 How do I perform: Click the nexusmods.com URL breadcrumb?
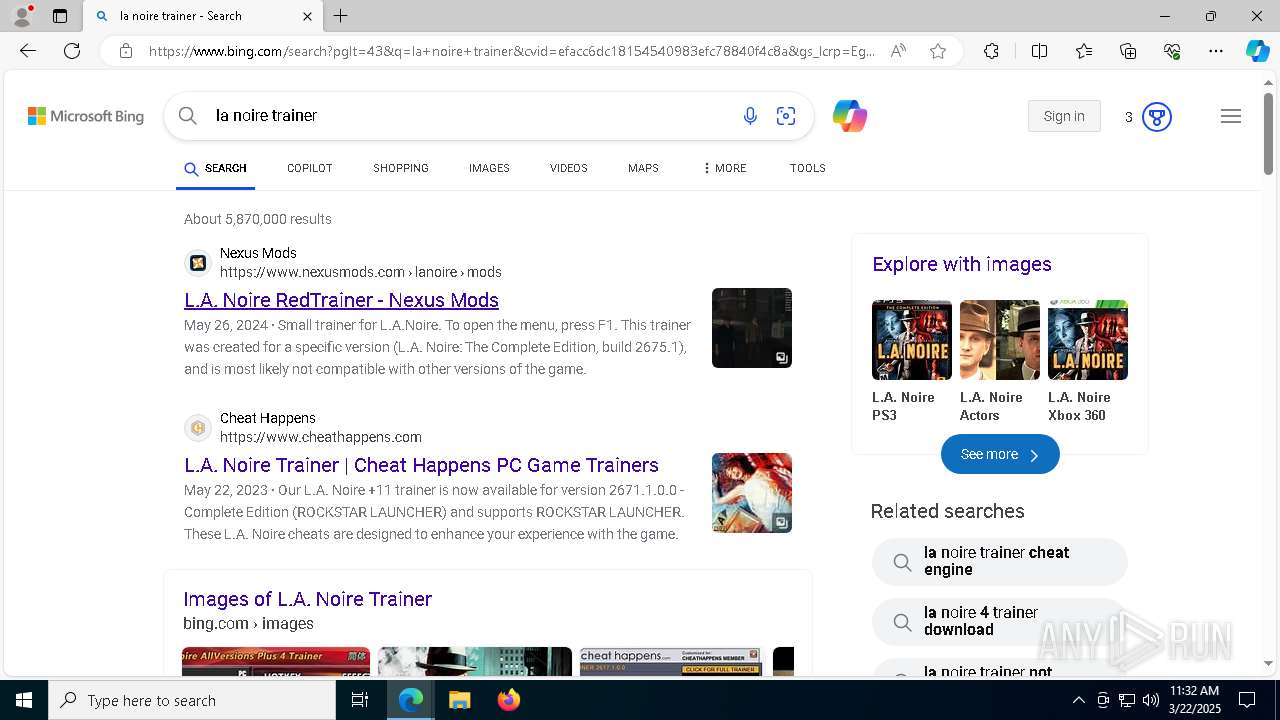[361, 272]
